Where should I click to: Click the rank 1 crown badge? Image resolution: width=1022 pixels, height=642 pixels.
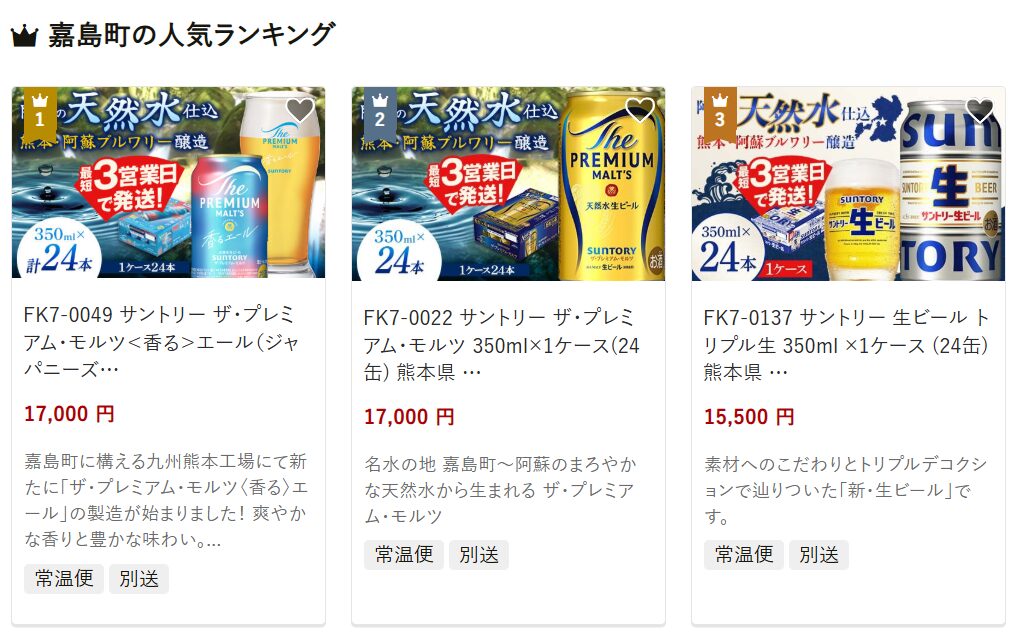(40, 111)
